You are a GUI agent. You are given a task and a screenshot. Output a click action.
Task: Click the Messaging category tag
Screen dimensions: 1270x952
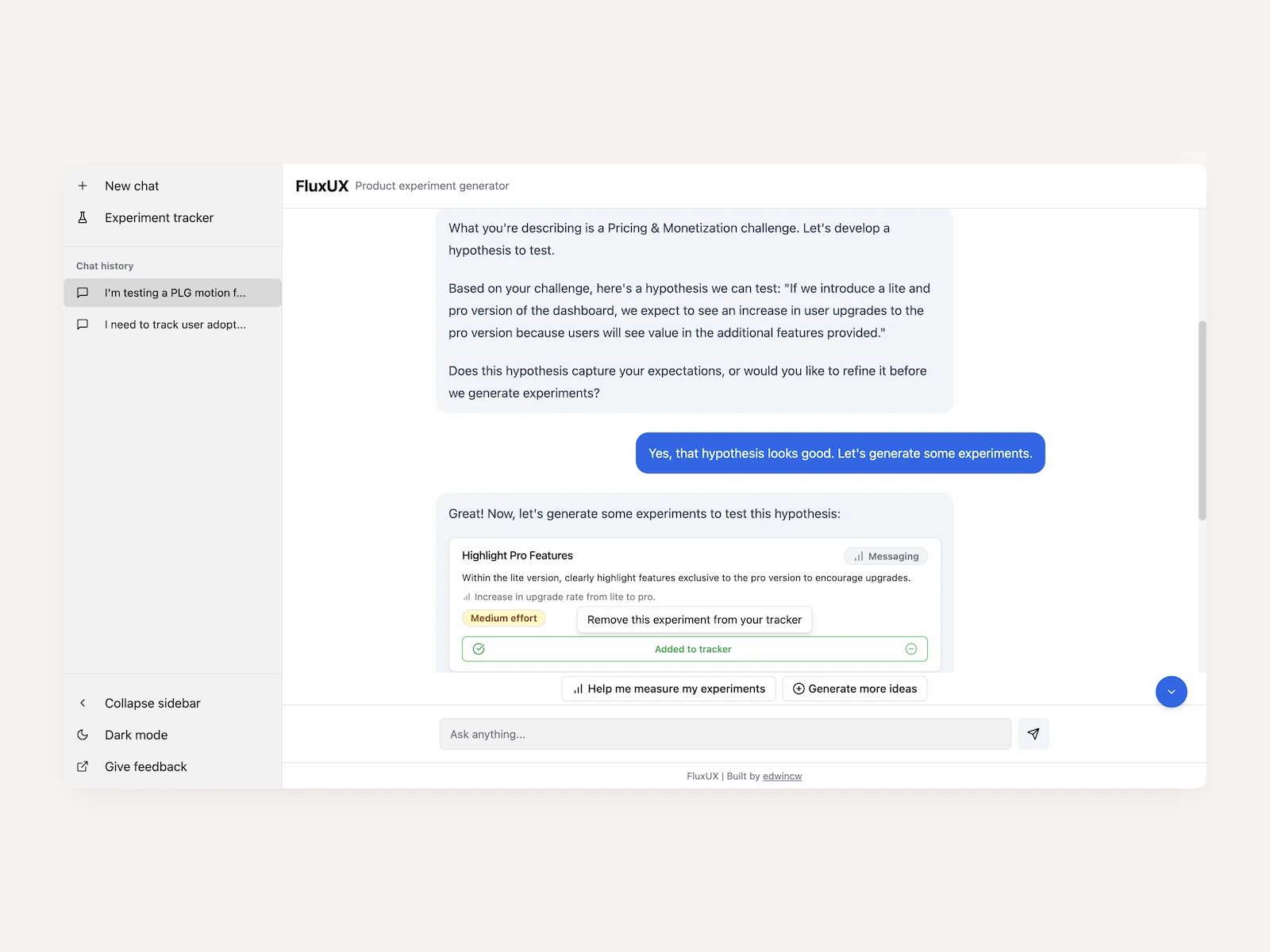(x=886, y=556)
